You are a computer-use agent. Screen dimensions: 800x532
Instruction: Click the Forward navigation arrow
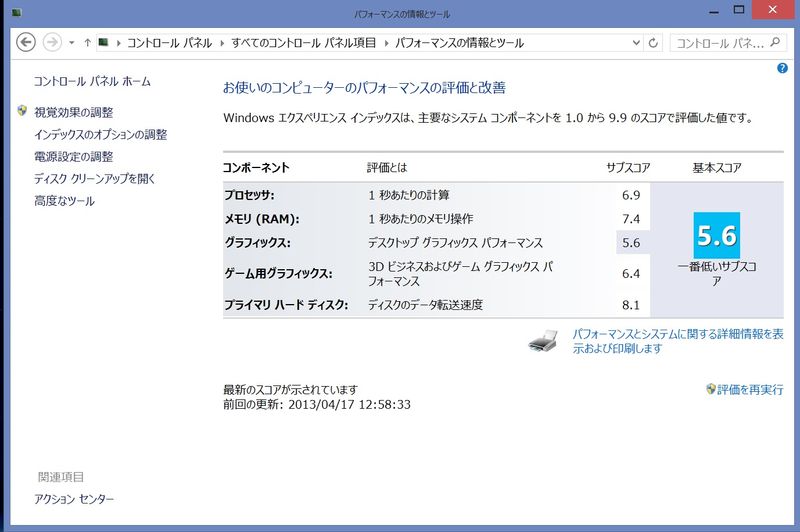coord(52,42)
